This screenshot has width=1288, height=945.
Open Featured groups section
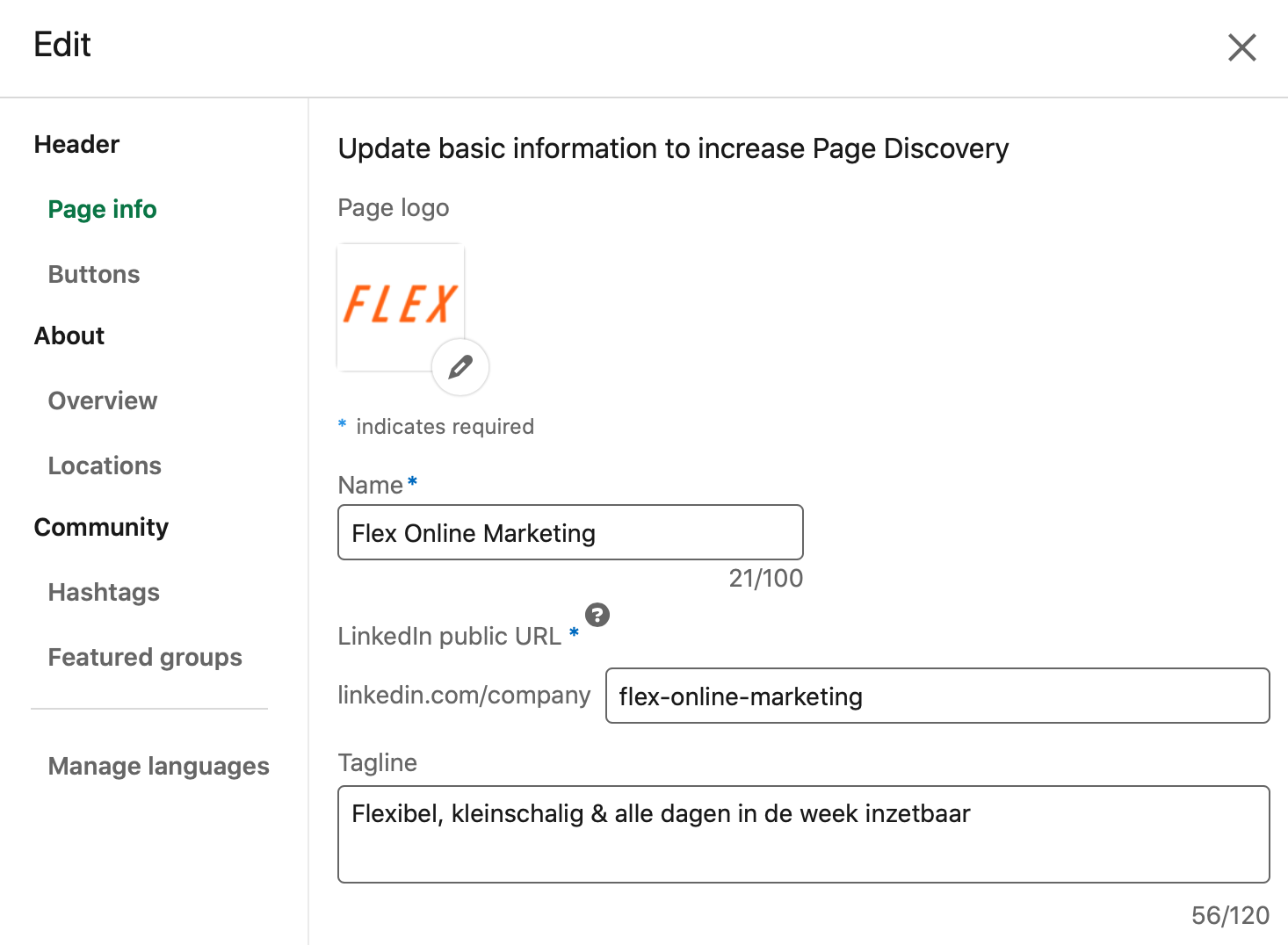point(145,657)
